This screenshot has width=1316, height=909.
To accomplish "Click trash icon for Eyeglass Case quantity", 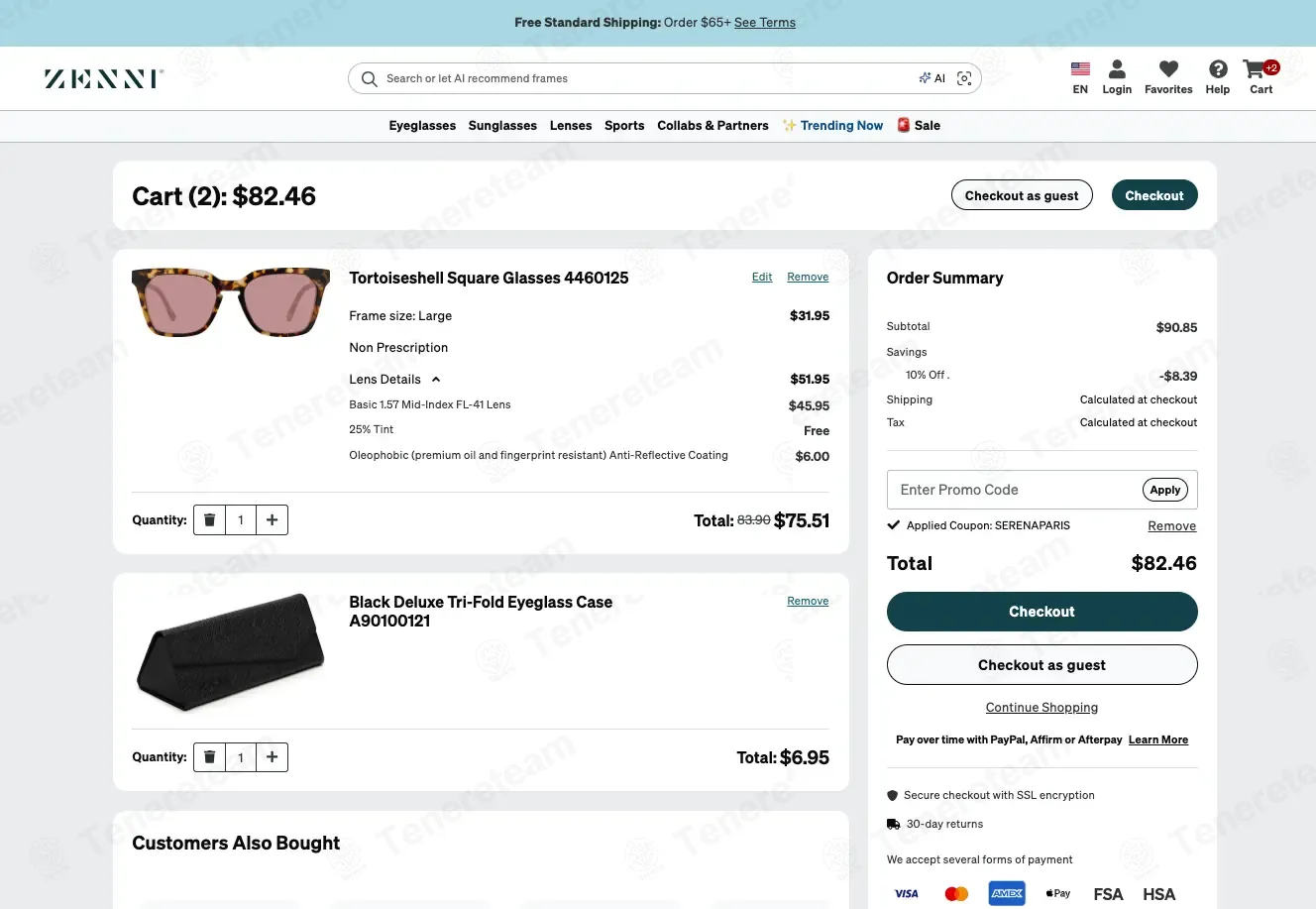I will [x=209, y=757].
